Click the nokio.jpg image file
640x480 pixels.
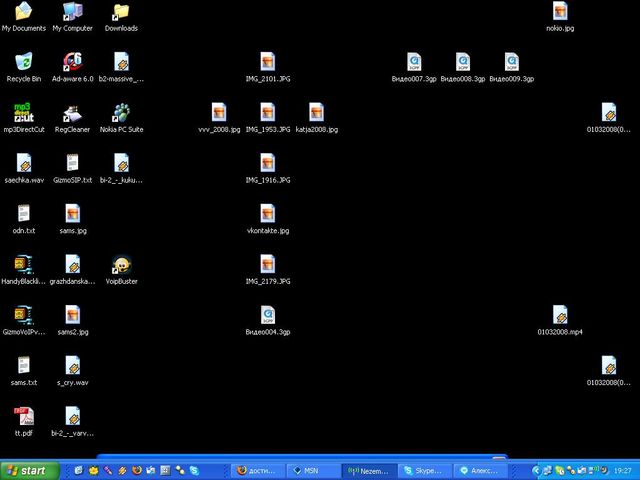coord(560,12)
